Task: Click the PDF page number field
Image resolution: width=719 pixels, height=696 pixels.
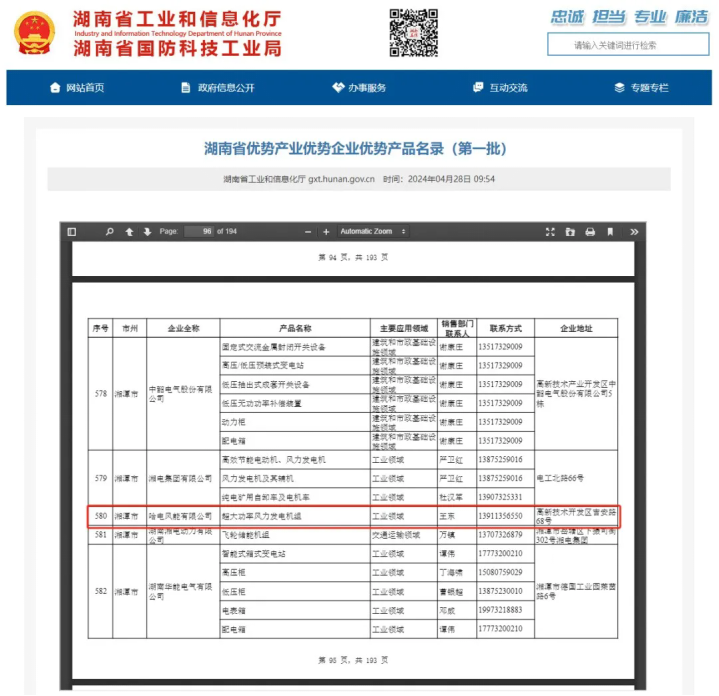Action: pos(198,232)
